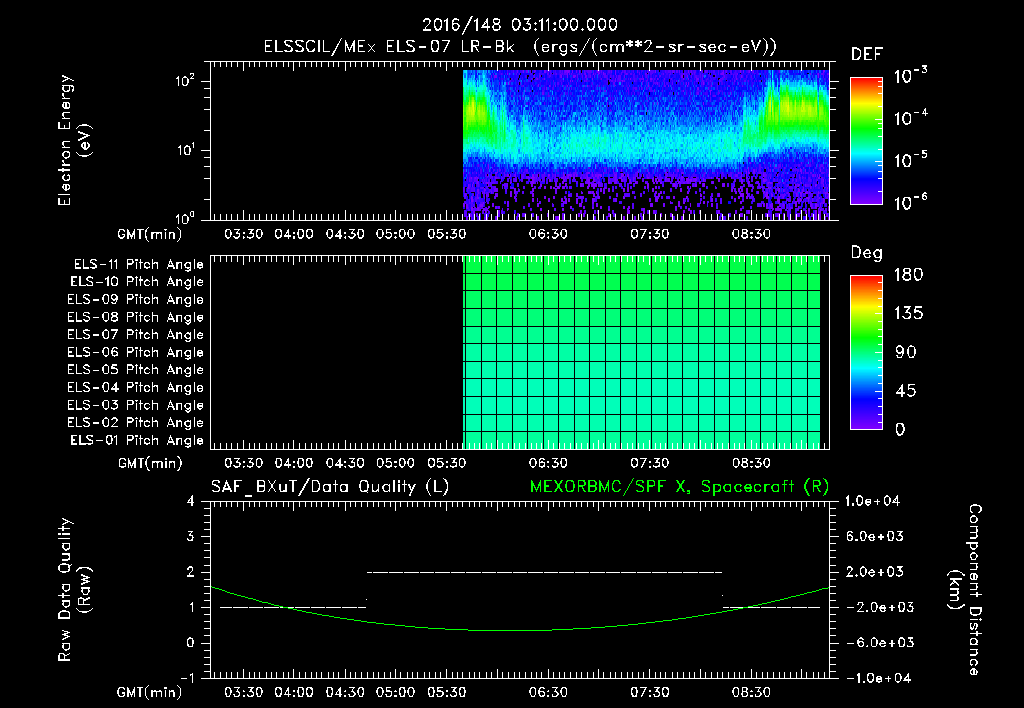1024x708 pixels.
Task: Click the Deg colorbar label
Action: click(x=867, y=253)
